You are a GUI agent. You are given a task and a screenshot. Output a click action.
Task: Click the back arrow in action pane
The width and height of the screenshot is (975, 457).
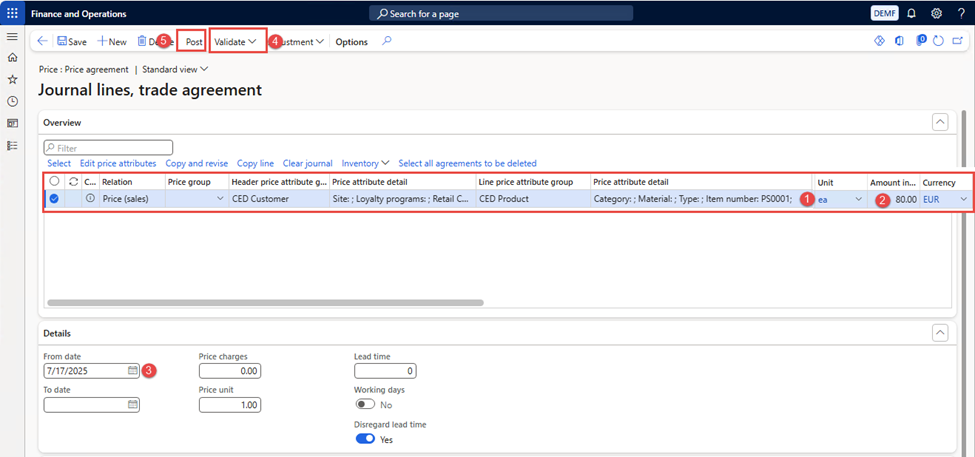[x=42, y=42]
